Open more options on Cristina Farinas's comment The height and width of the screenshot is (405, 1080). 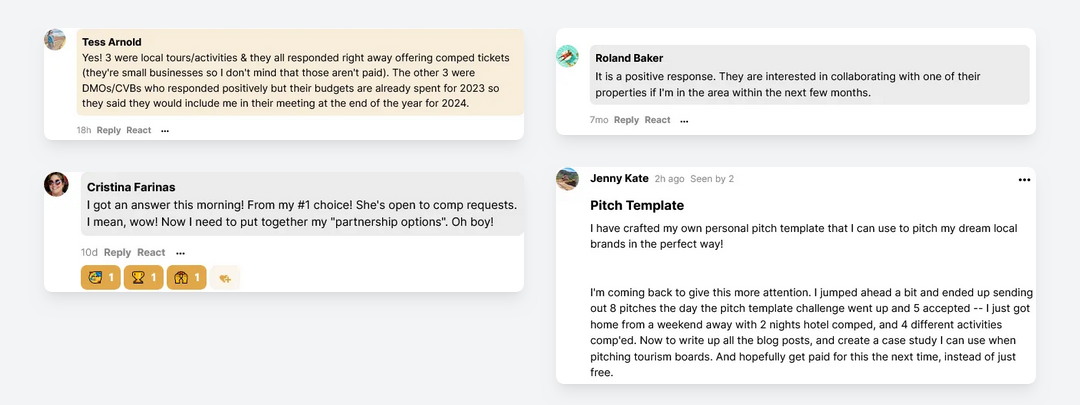180,253
